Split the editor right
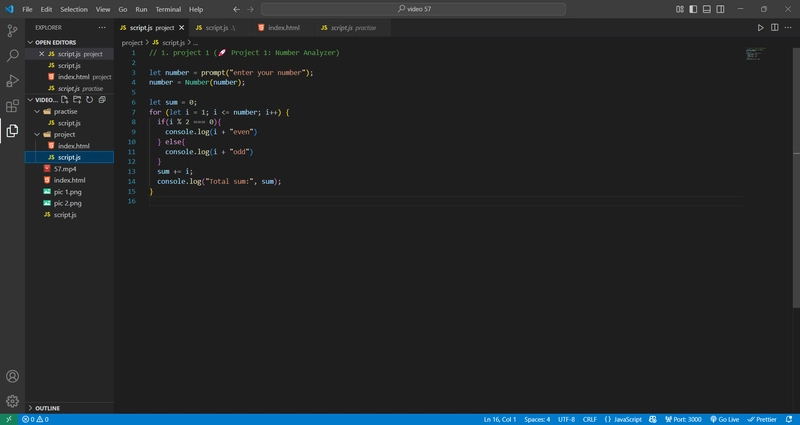 click(x=774, y=28)
